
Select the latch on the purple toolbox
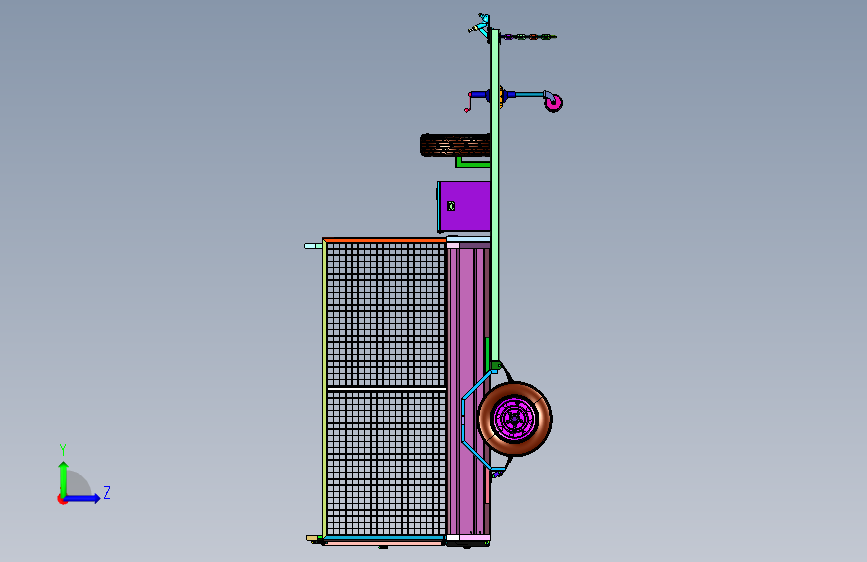pyautogui.click(x=451, y=206)
